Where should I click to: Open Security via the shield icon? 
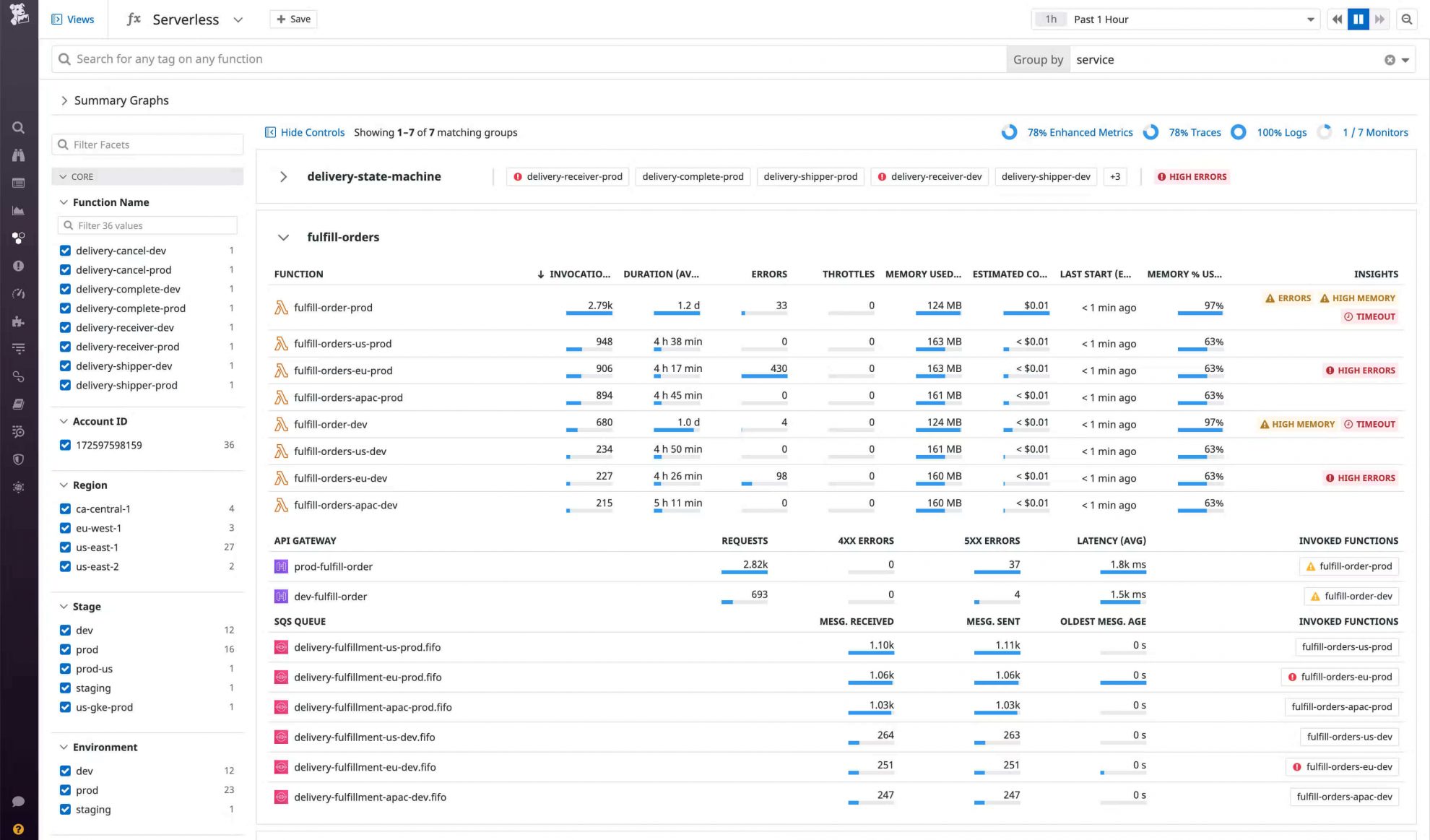point(18,459)
